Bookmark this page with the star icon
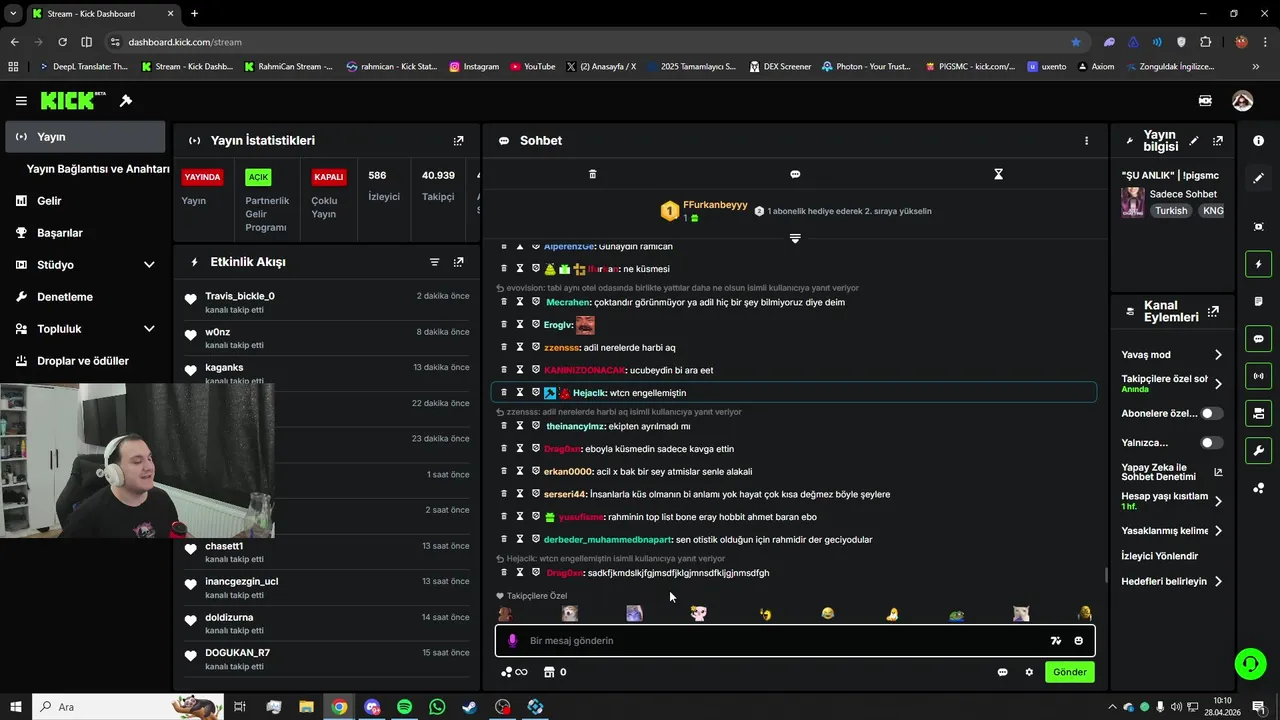Viewport: 1280px width, 720px height. 1076,42
